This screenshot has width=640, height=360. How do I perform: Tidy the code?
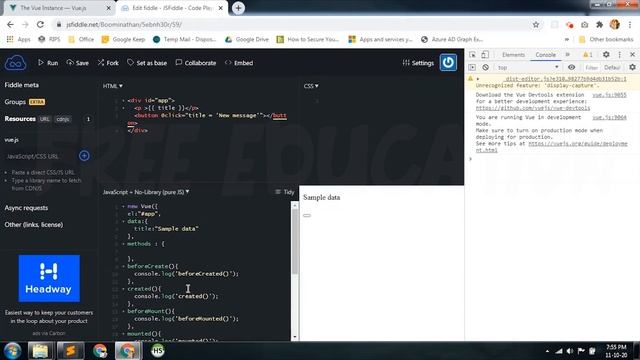coord(284,192)
